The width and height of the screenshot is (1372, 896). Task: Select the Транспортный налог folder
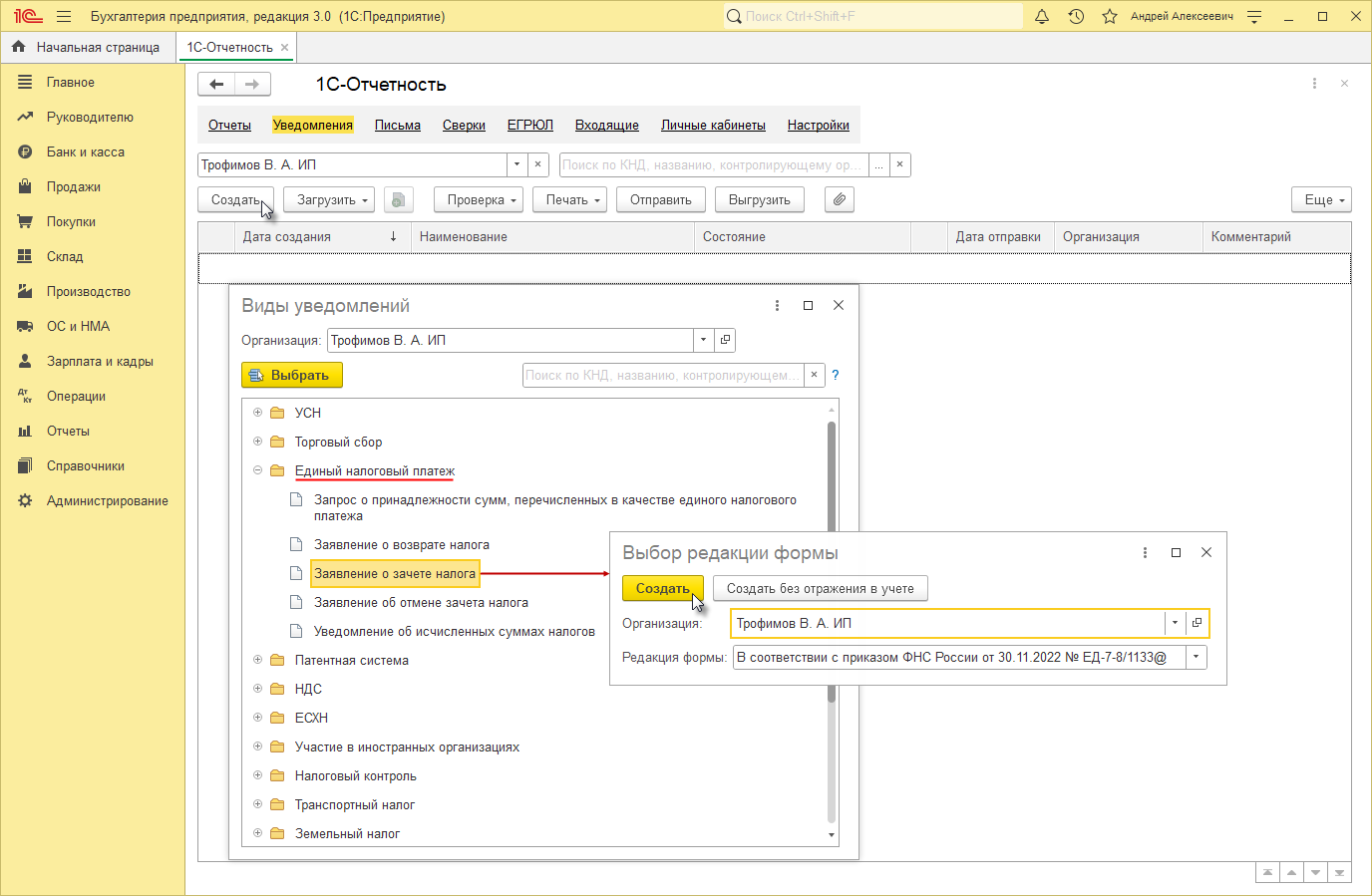(355, 805)
